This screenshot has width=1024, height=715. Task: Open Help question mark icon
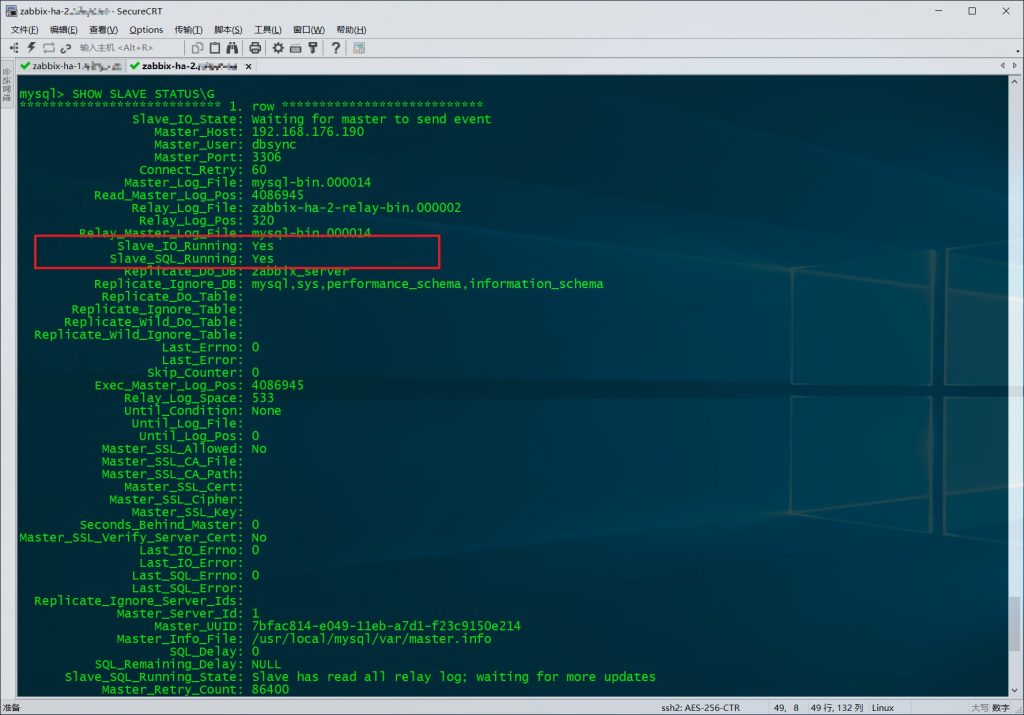tap(336, 48)
